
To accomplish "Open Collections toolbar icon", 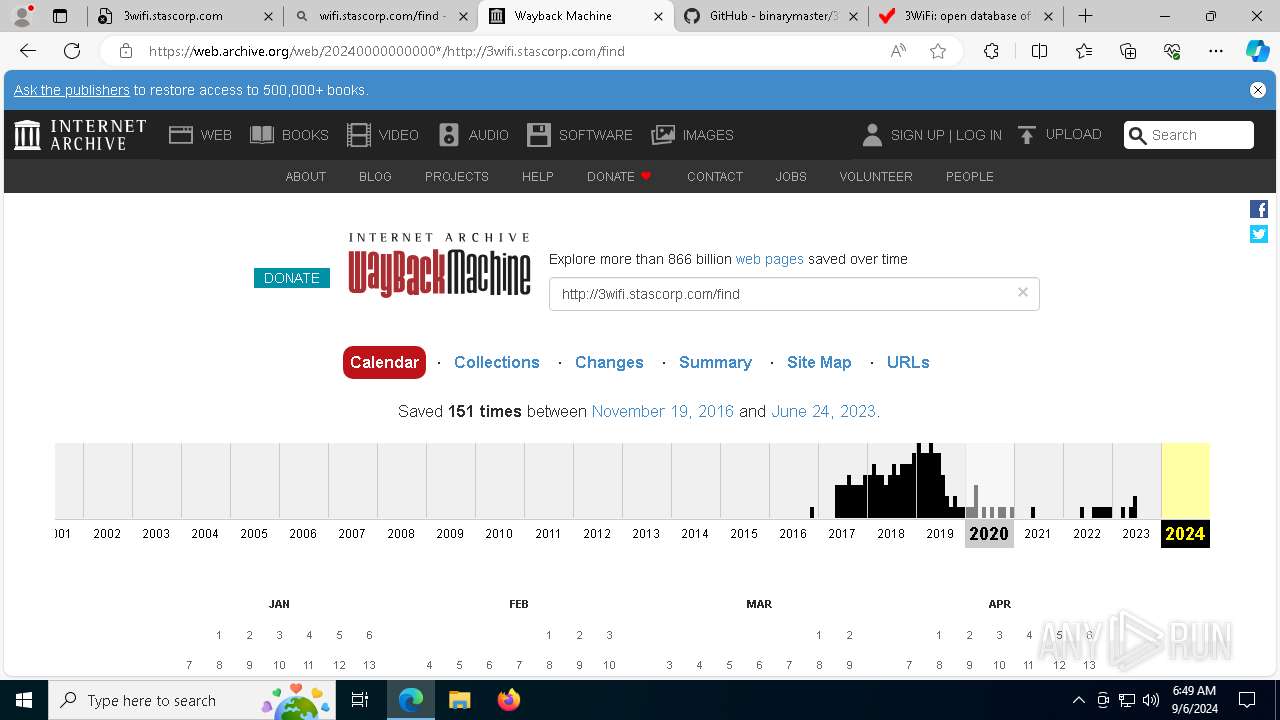I will pyautogui.click(x=1128, y=51).
